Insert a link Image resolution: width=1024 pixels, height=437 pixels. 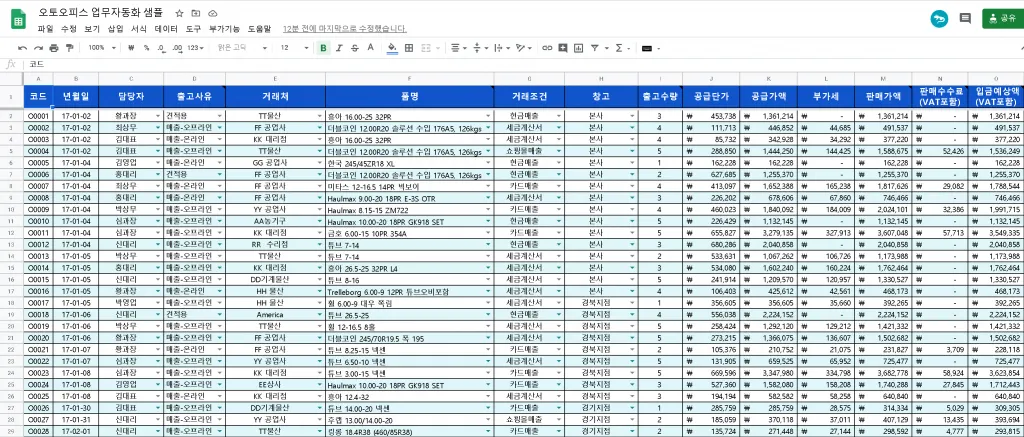(x=547, y=48)
